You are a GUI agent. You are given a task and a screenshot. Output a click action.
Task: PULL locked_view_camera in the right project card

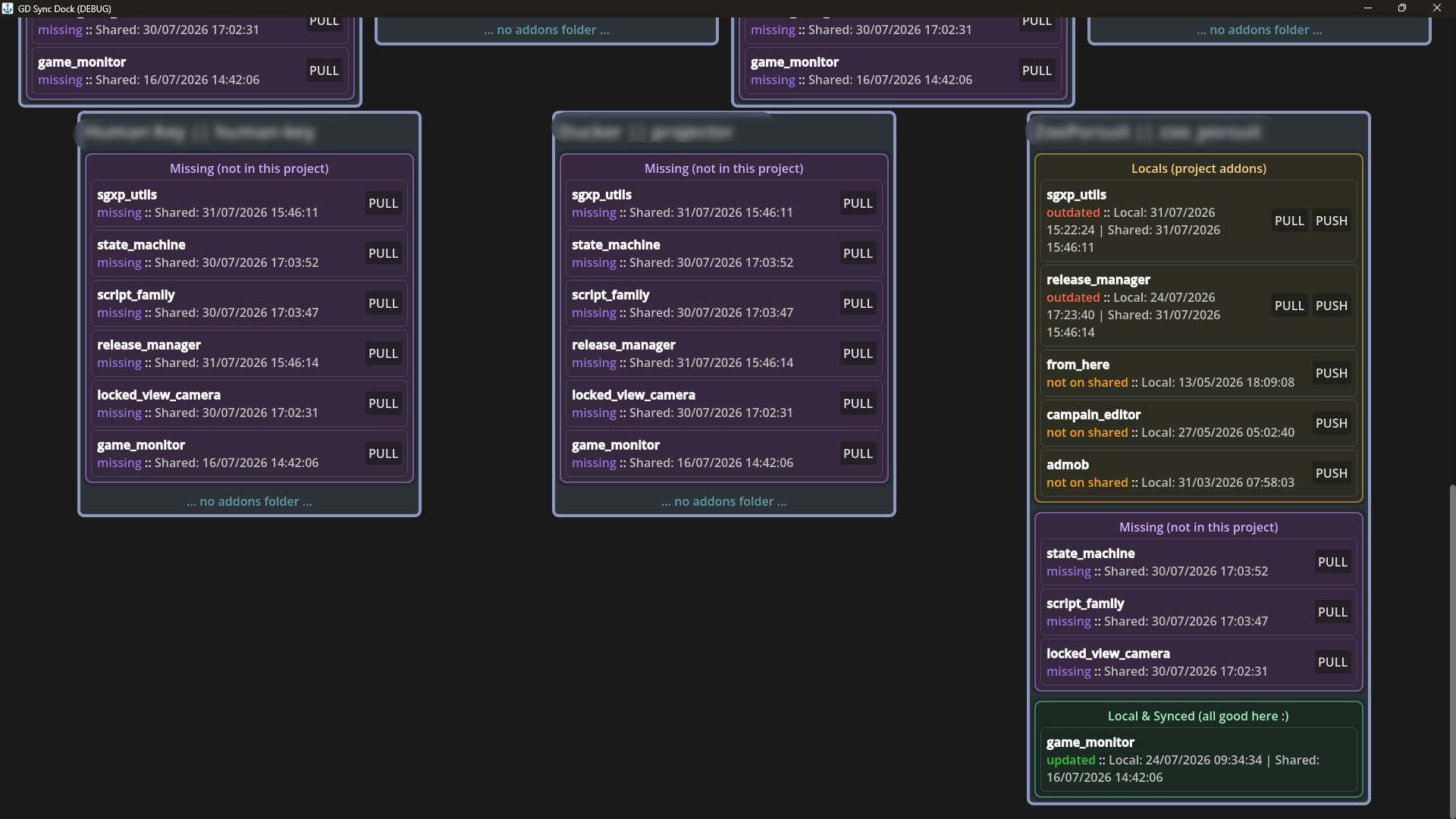(x=1332, y=662)
